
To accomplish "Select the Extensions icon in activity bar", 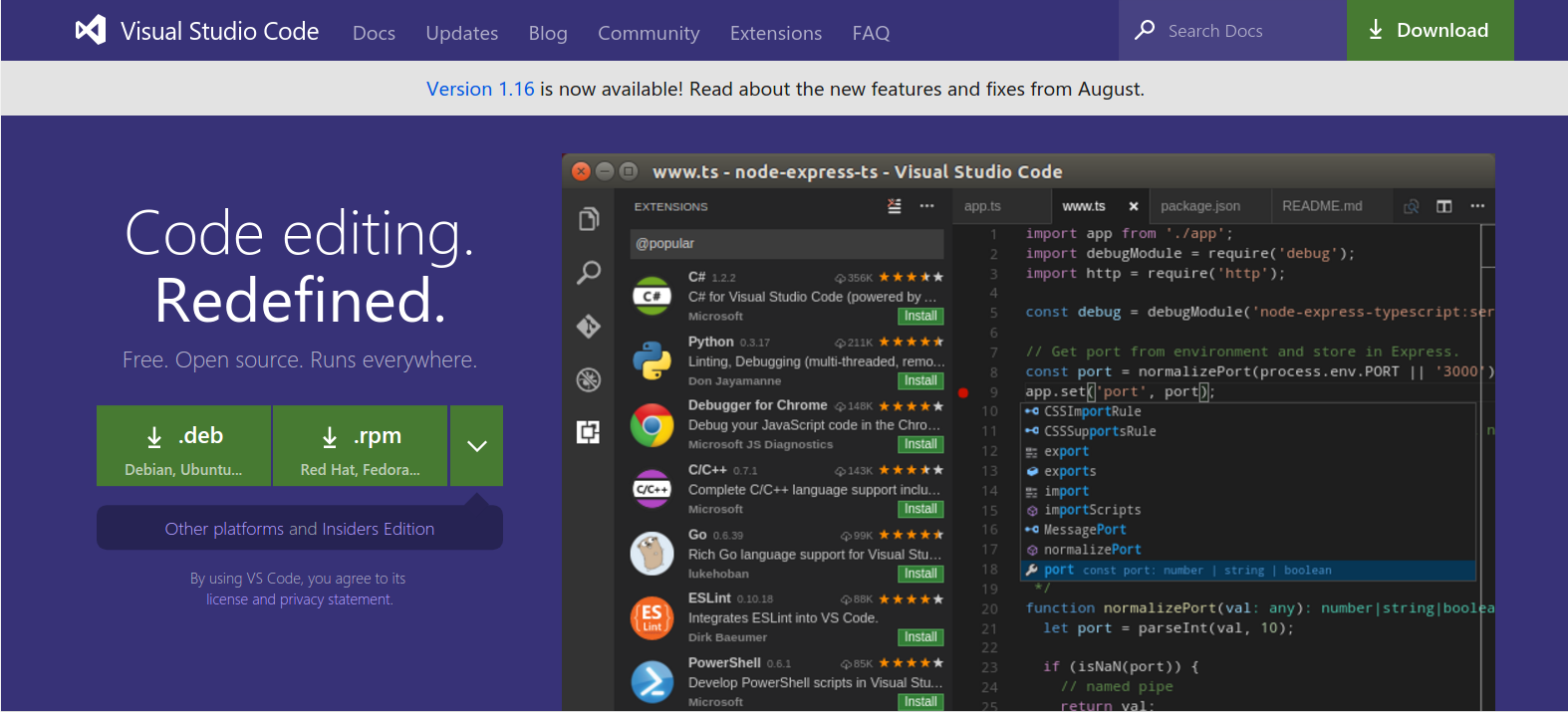I will (x=589, y=432).
